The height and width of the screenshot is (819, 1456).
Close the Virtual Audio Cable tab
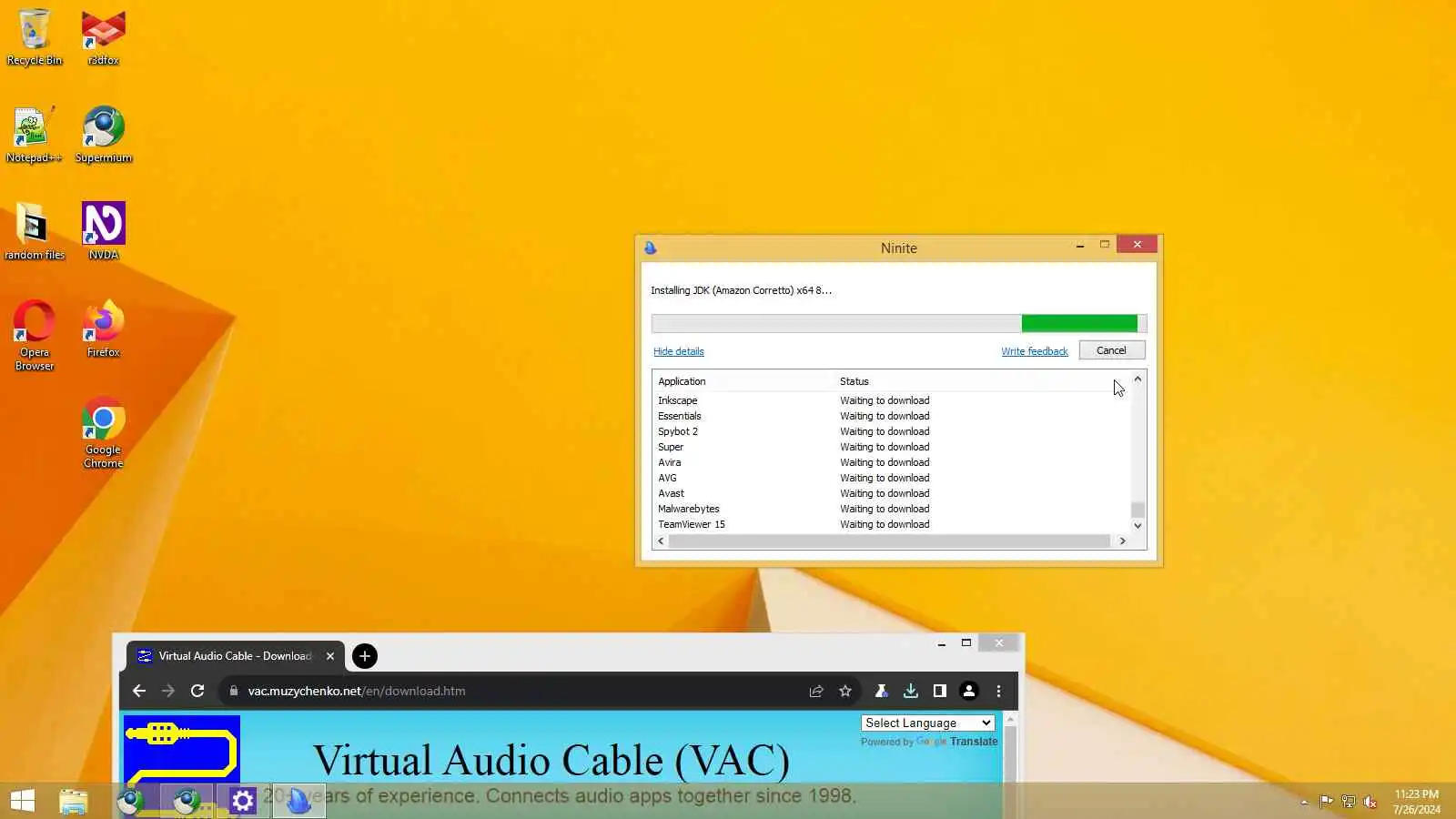(330, 656)
